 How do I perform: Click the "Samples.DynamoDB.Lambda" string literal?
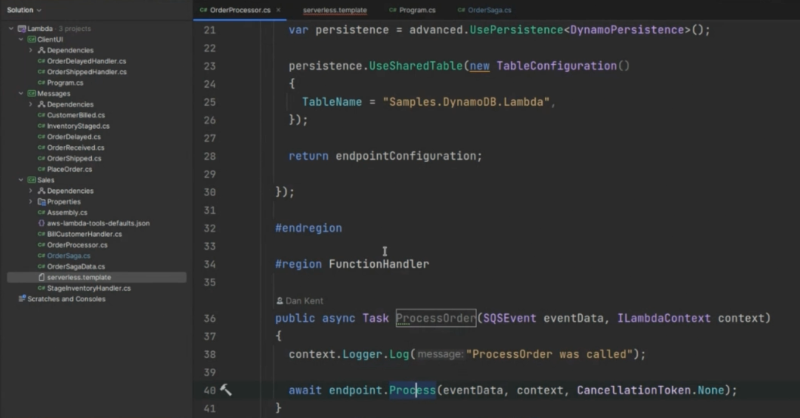(x=466, y=102)
